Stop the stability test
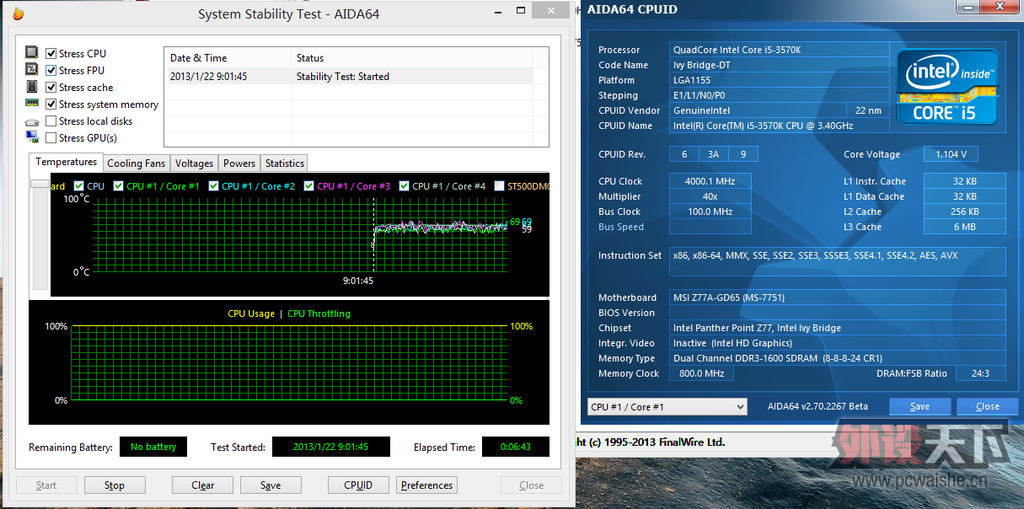This screenshot has width=1024, height=509. pos(114,485)
